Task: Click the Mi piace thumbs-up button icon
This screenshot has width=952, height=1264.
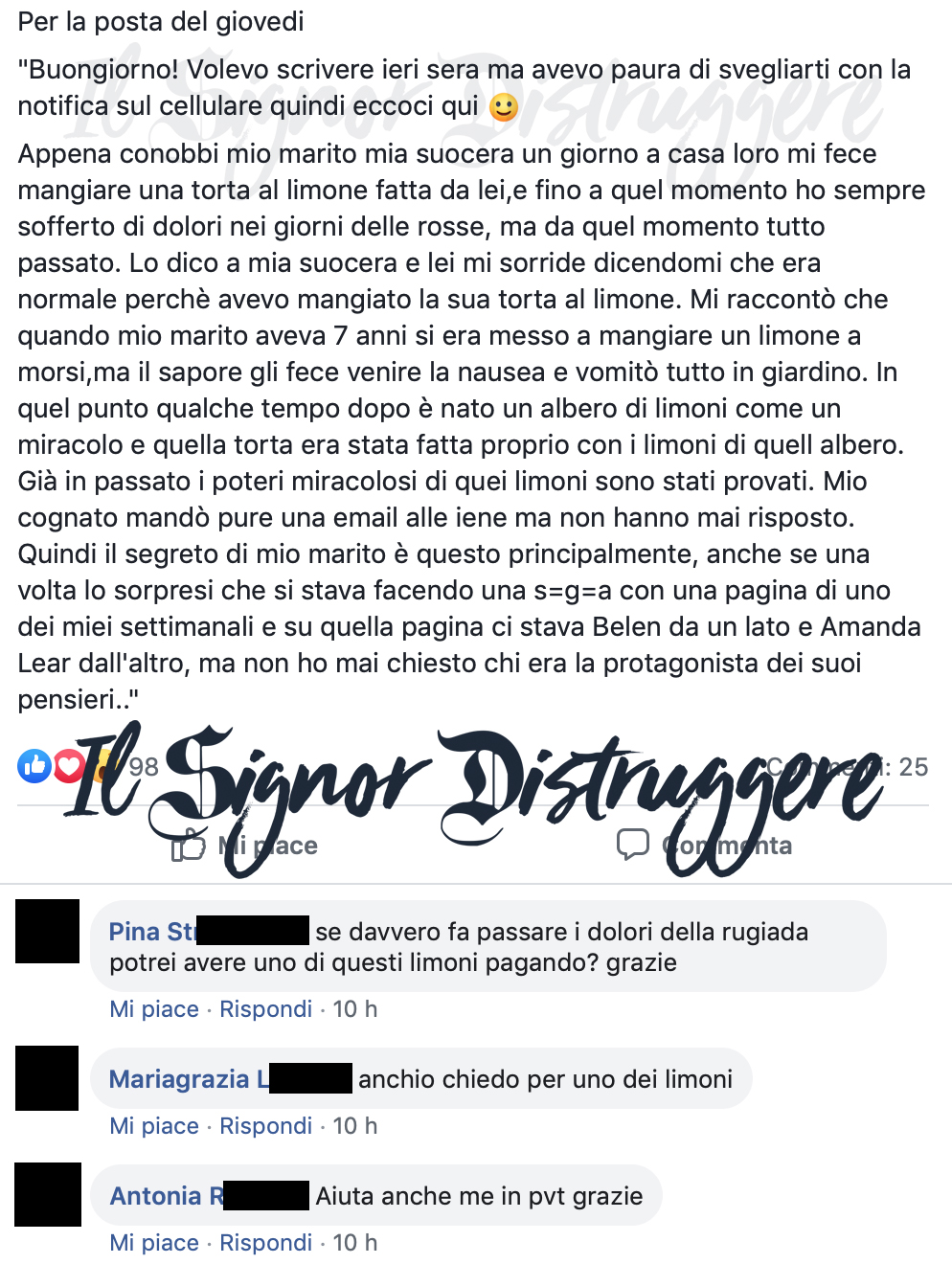Action: [x=189, y=845]
